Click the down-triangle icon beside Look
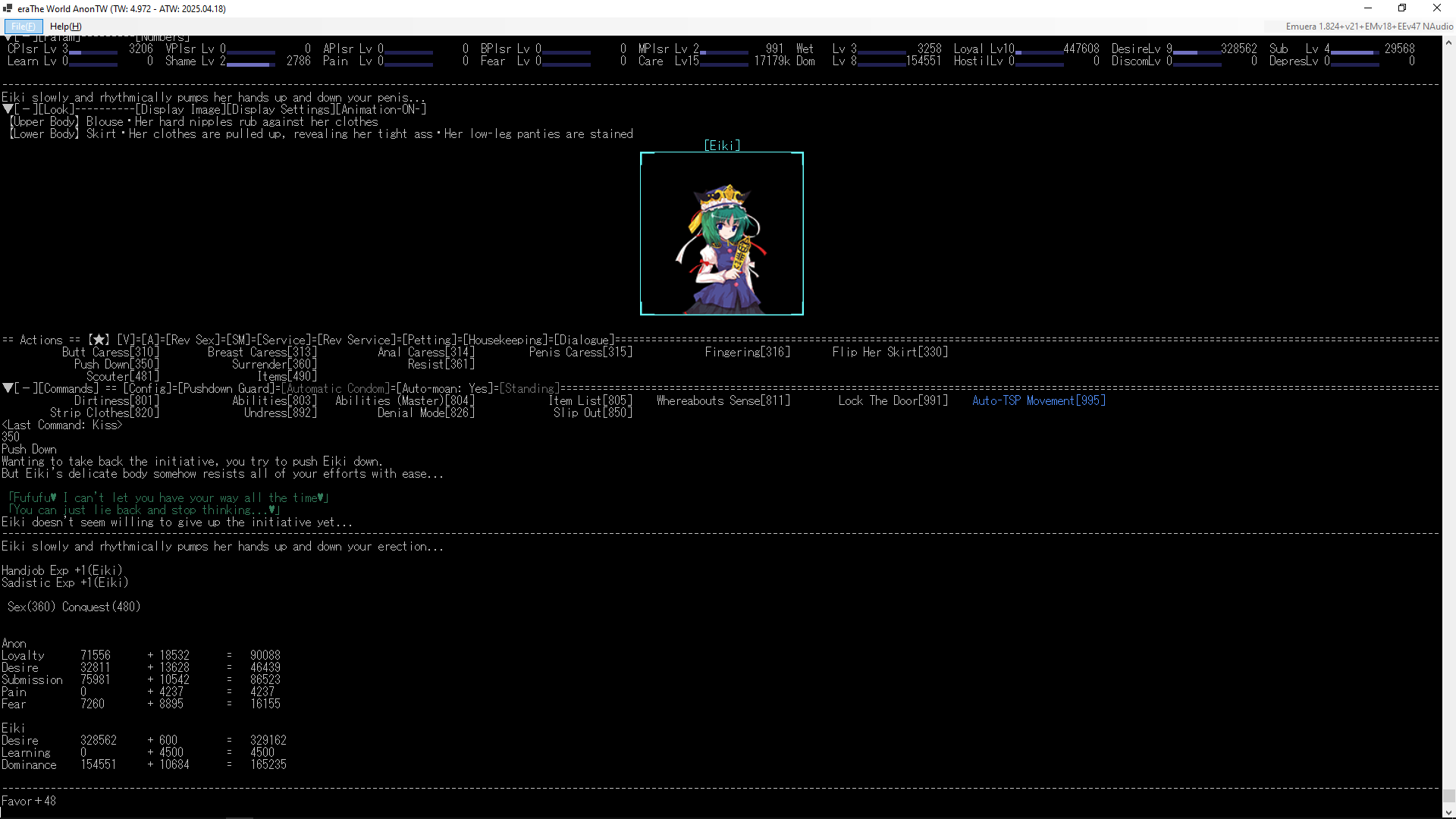The height and width of the screenshot is (819, 1456). (x=8, y=109)
